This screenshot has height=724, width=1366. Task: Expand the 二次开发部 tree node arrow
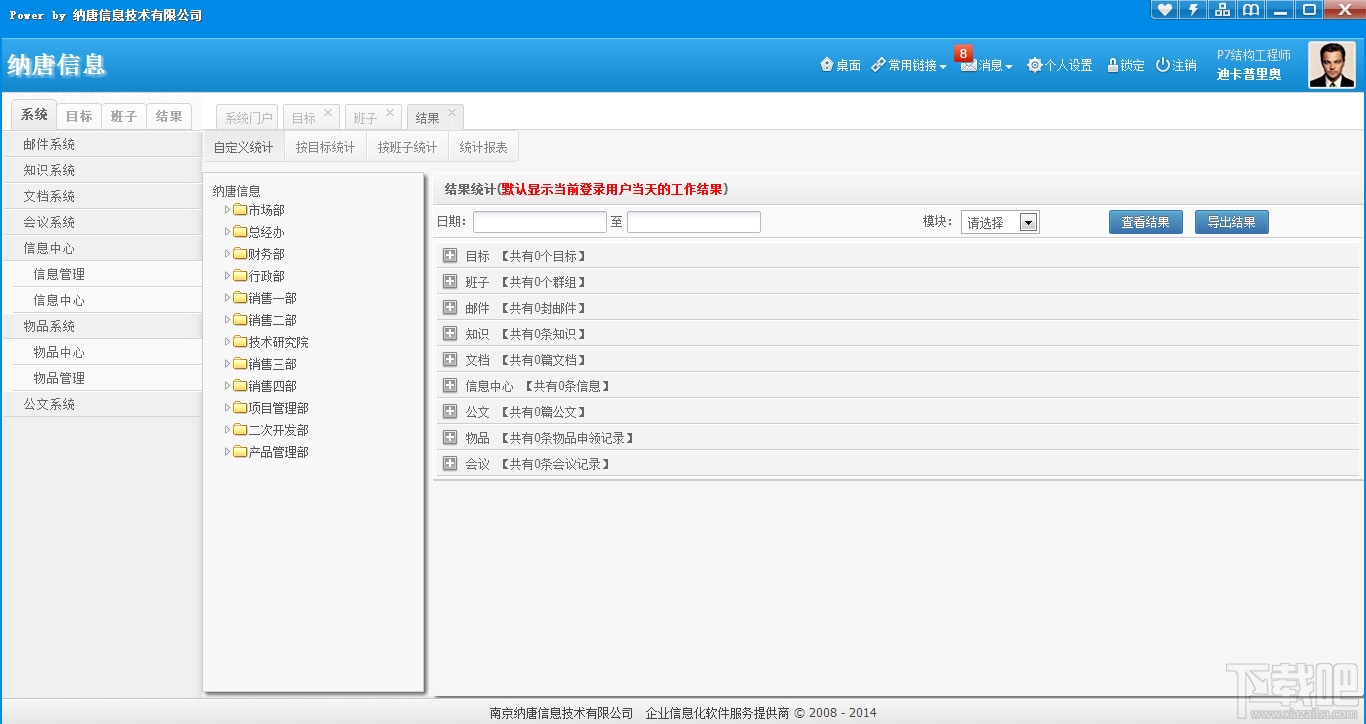228,430
